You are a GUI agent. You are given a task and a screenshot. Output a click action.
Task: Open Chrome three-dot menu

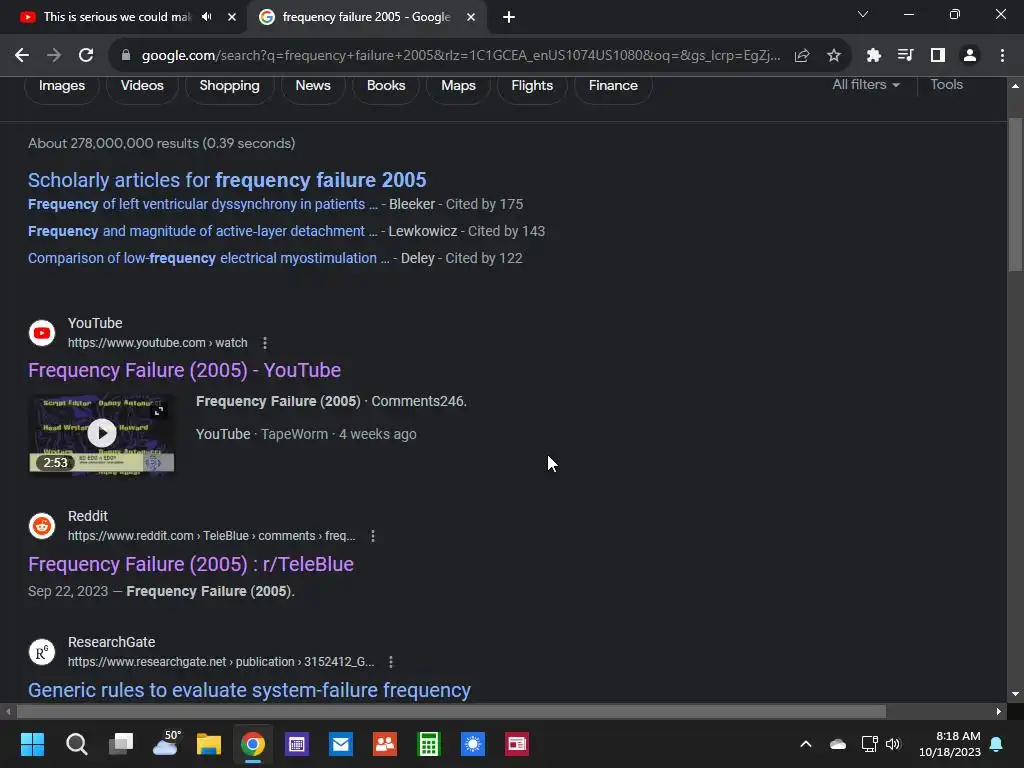pyautogui.click(x=1002, y=56)
